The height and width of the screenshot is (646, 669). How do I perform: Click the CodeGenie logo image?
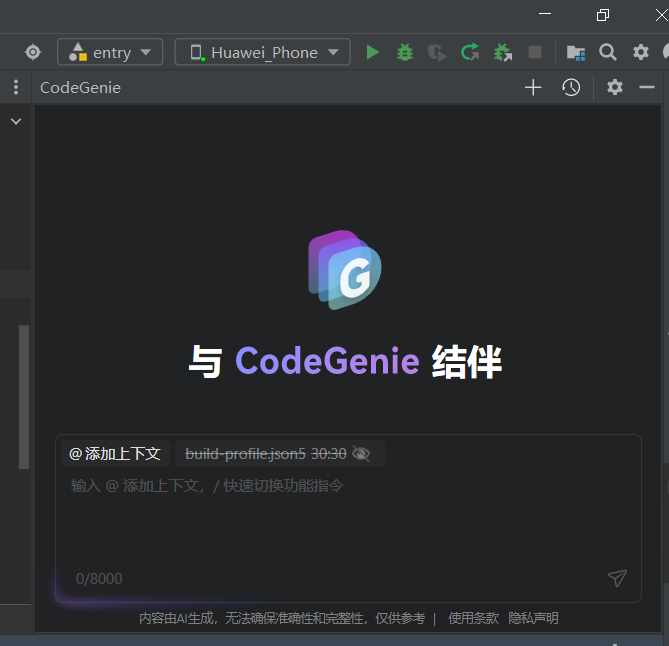(345, 270)
